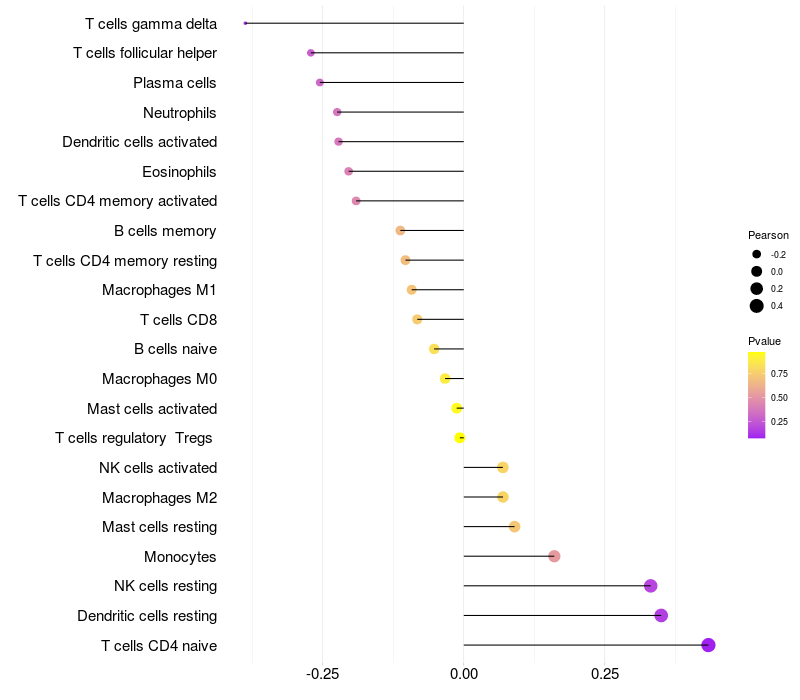Click the yellow Mast cells activated dot
Viewport: 800px width, 700px height.
pos(457,408)
